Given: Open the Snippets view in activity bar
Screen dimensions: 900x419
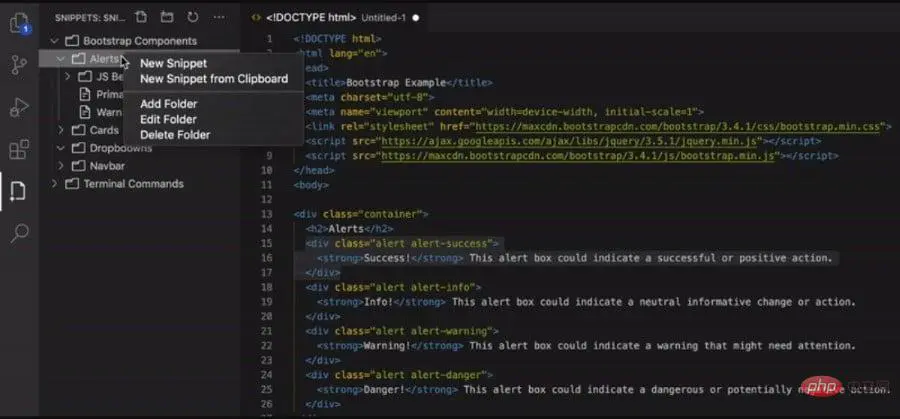Looking at the screenshot, I should coord(18,191).
